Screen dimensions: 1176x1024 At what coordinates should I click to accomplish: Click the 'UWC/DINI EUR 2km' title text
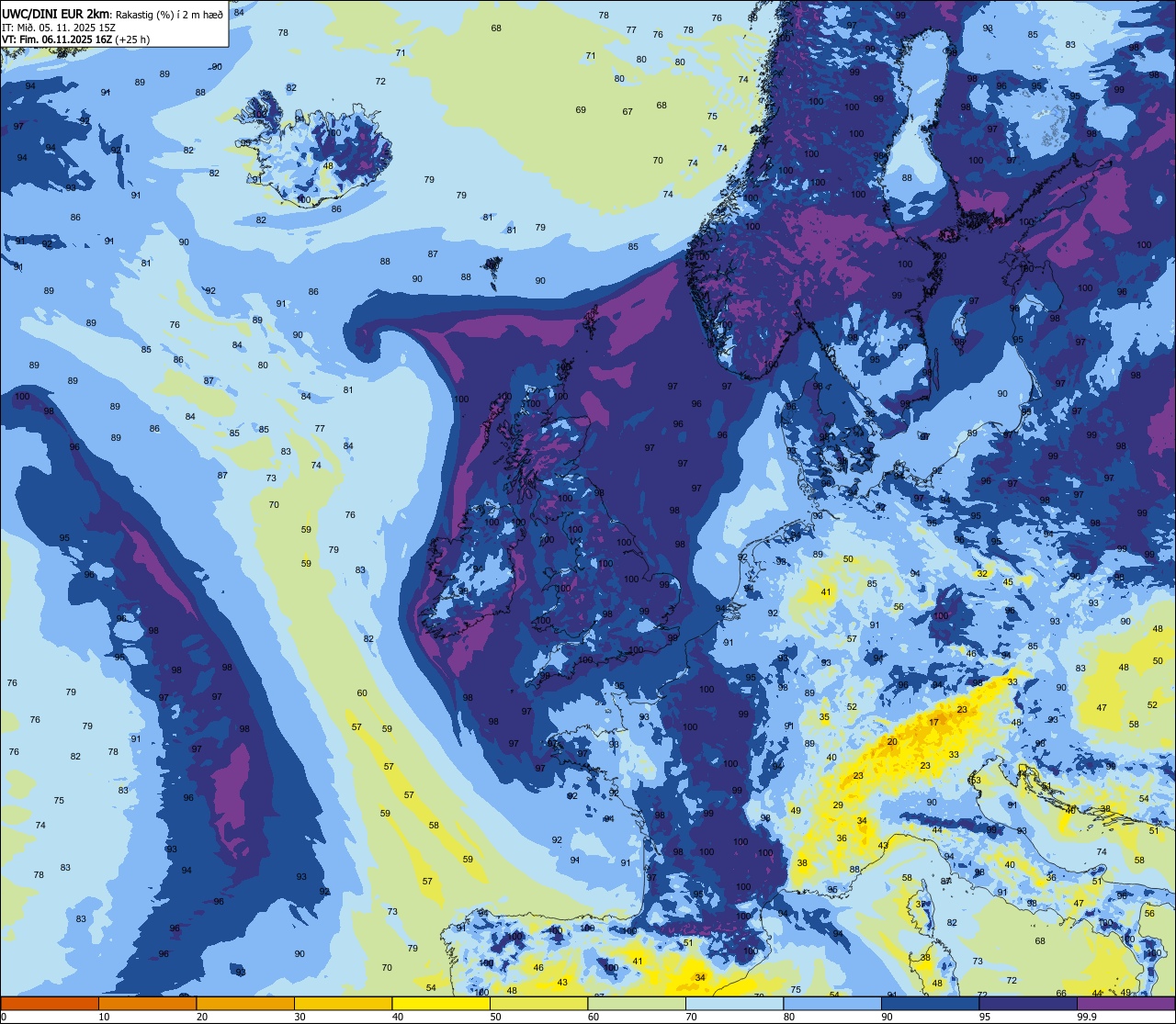pyautogui.click(x=57, y=13)
